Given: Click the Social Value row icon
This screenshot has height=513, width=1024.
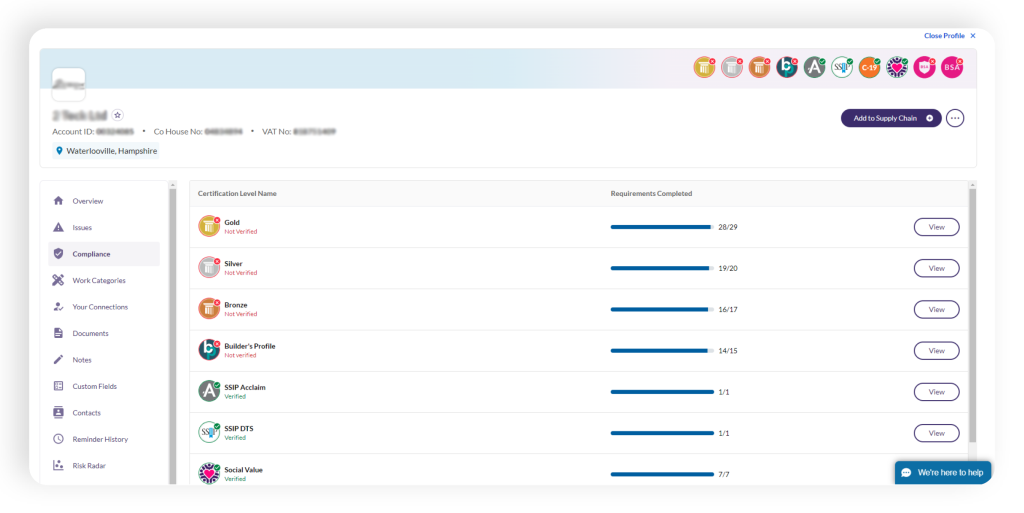Looking at the screenshot, I should pos(208,473).
